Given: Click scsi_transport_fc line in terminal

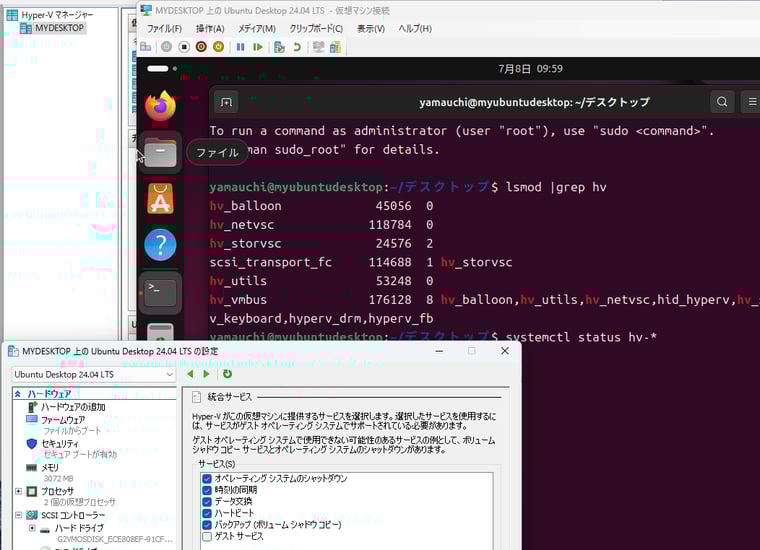Looking at the screenshot, I should click(361, 262).
